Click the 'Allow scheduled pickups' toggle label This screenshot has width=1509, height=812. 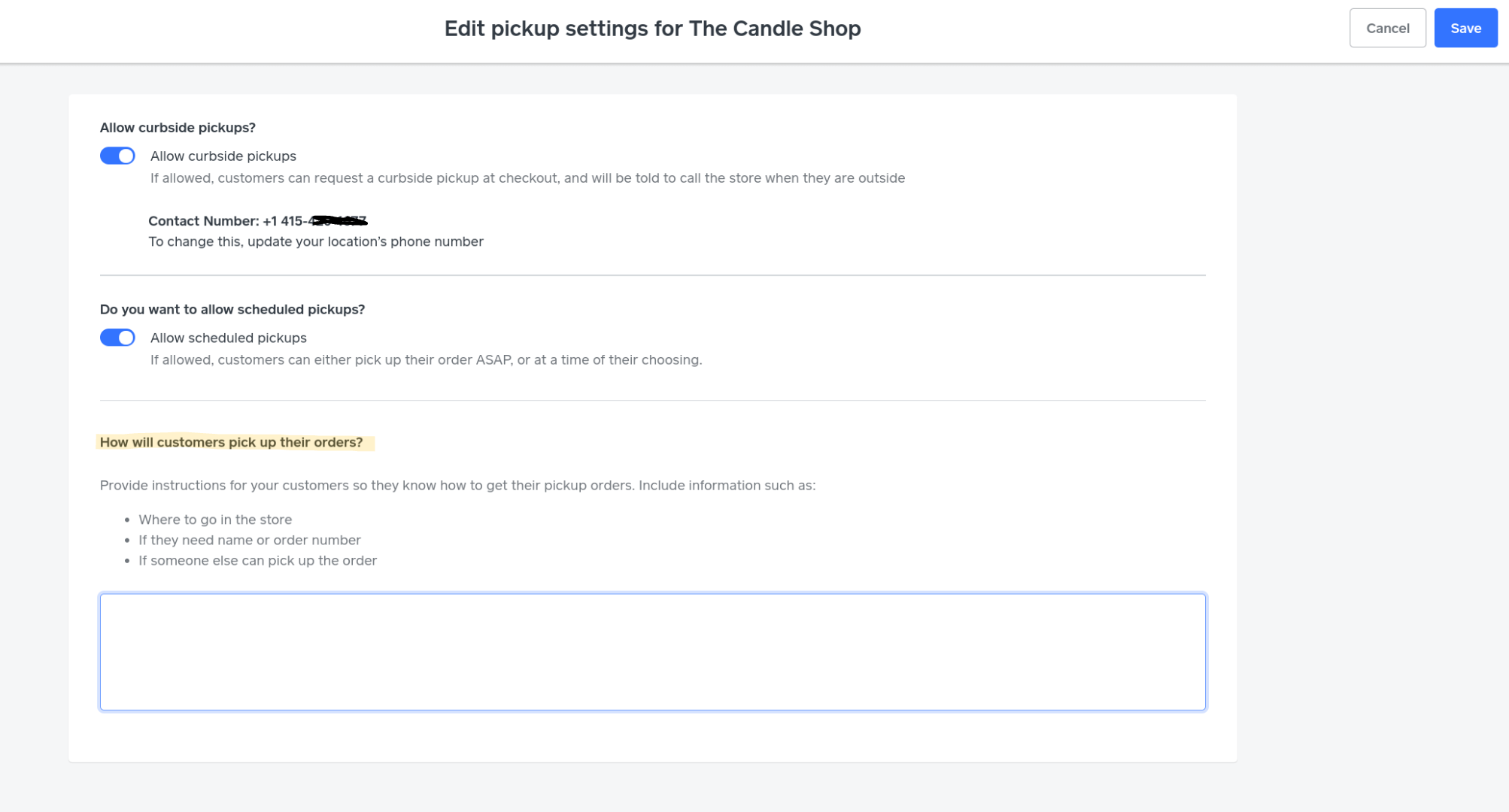[x=228, y=338]
